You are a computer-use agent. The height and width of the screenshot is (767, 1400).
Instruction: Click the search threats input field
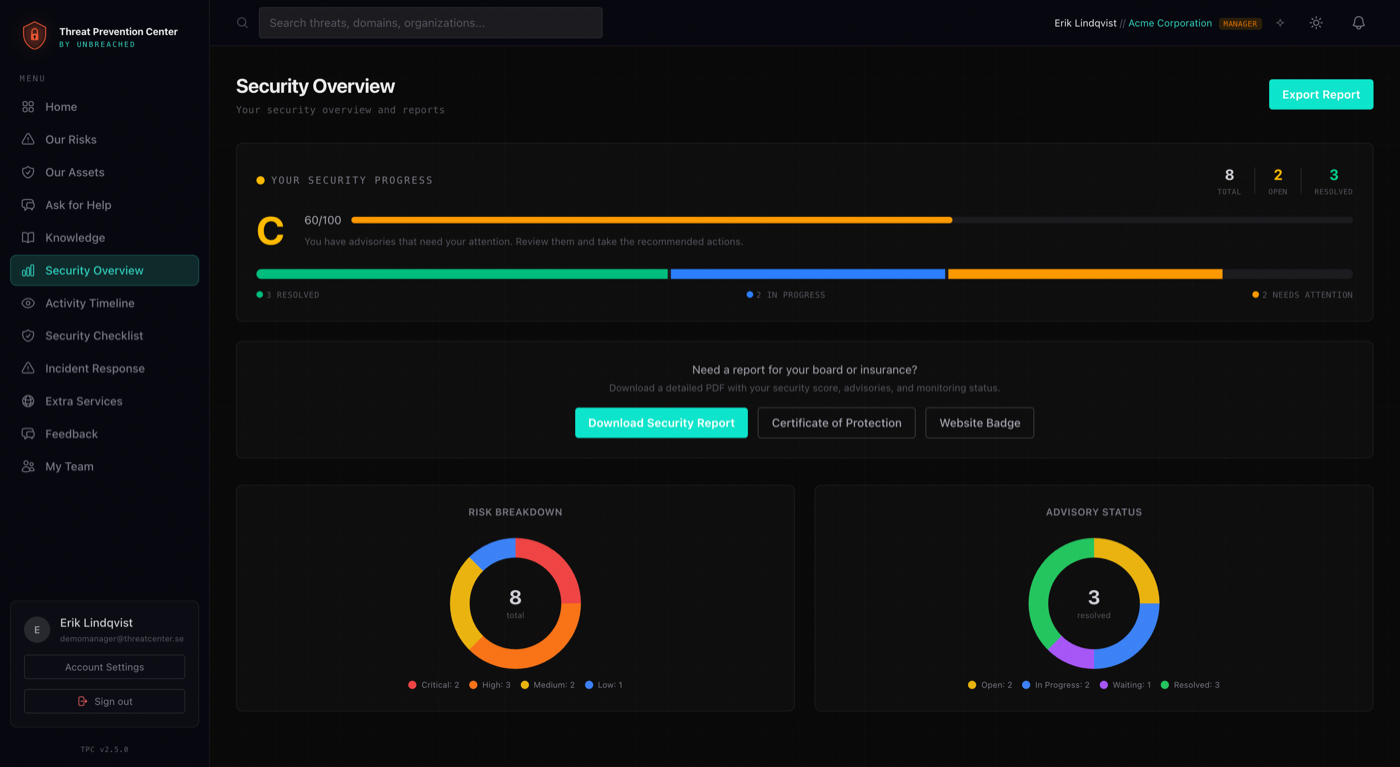(430, 22)
